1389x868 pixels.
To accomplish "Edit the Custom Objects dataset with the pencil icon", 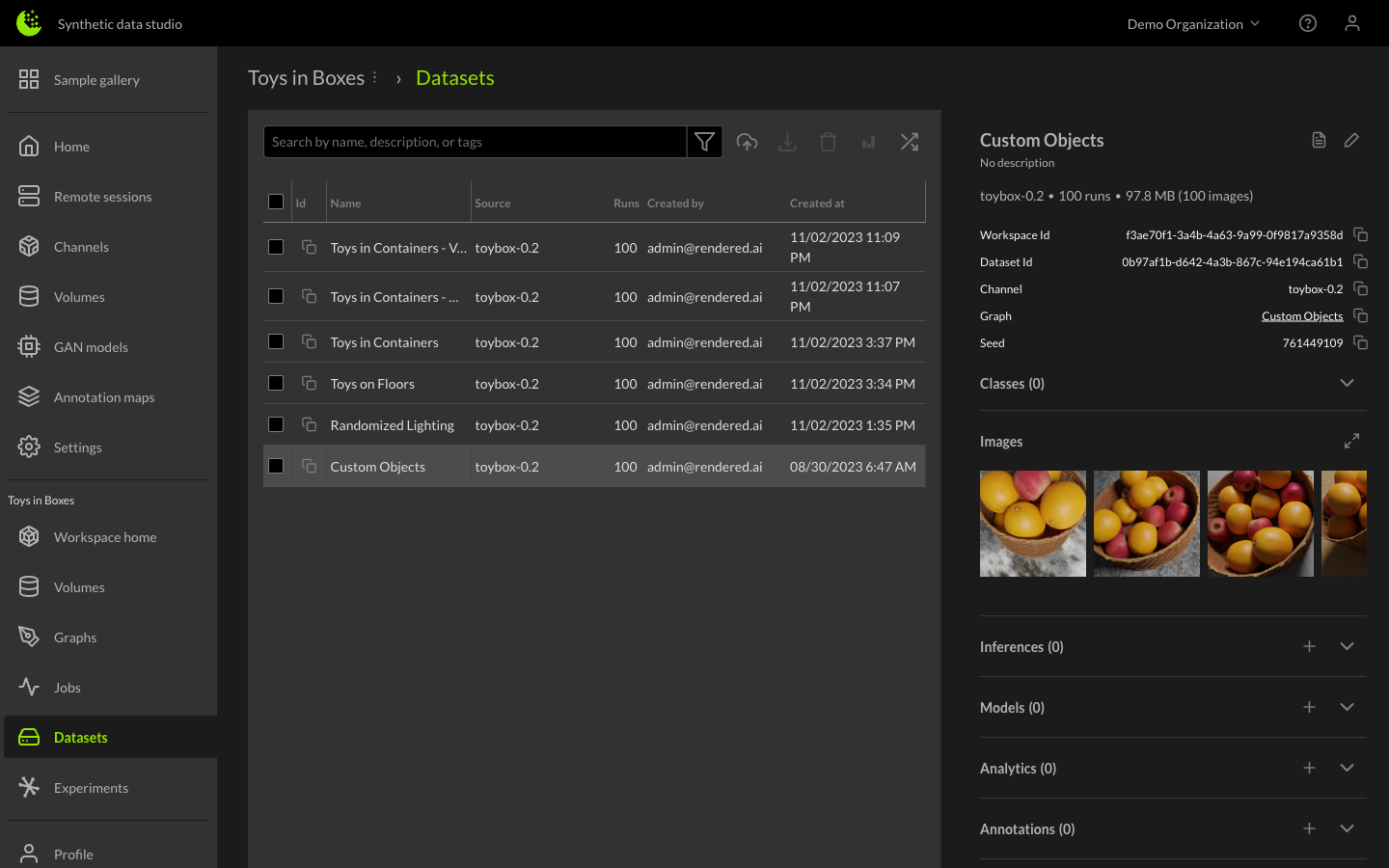I will 1350,140.
